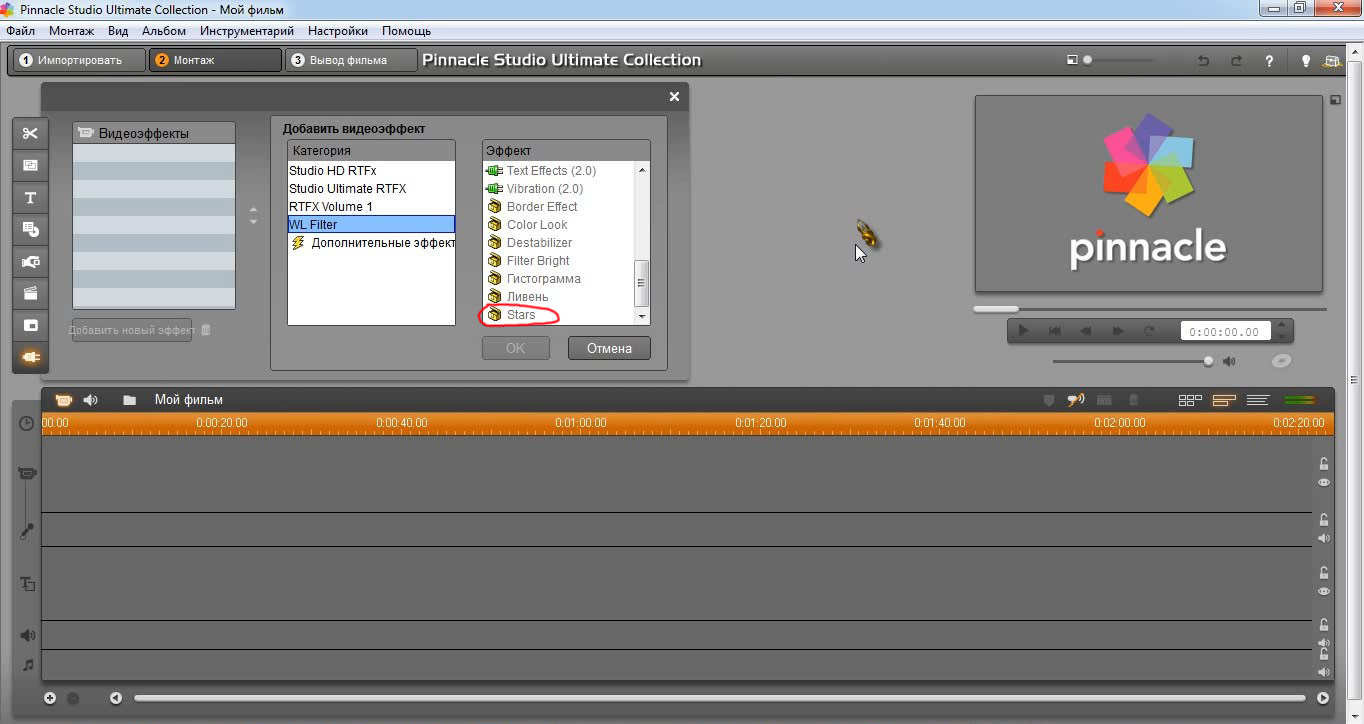Viewport: 1364px width, 724px height.
Task: Click the preview scrubber bar
Action: (1150, 309)
